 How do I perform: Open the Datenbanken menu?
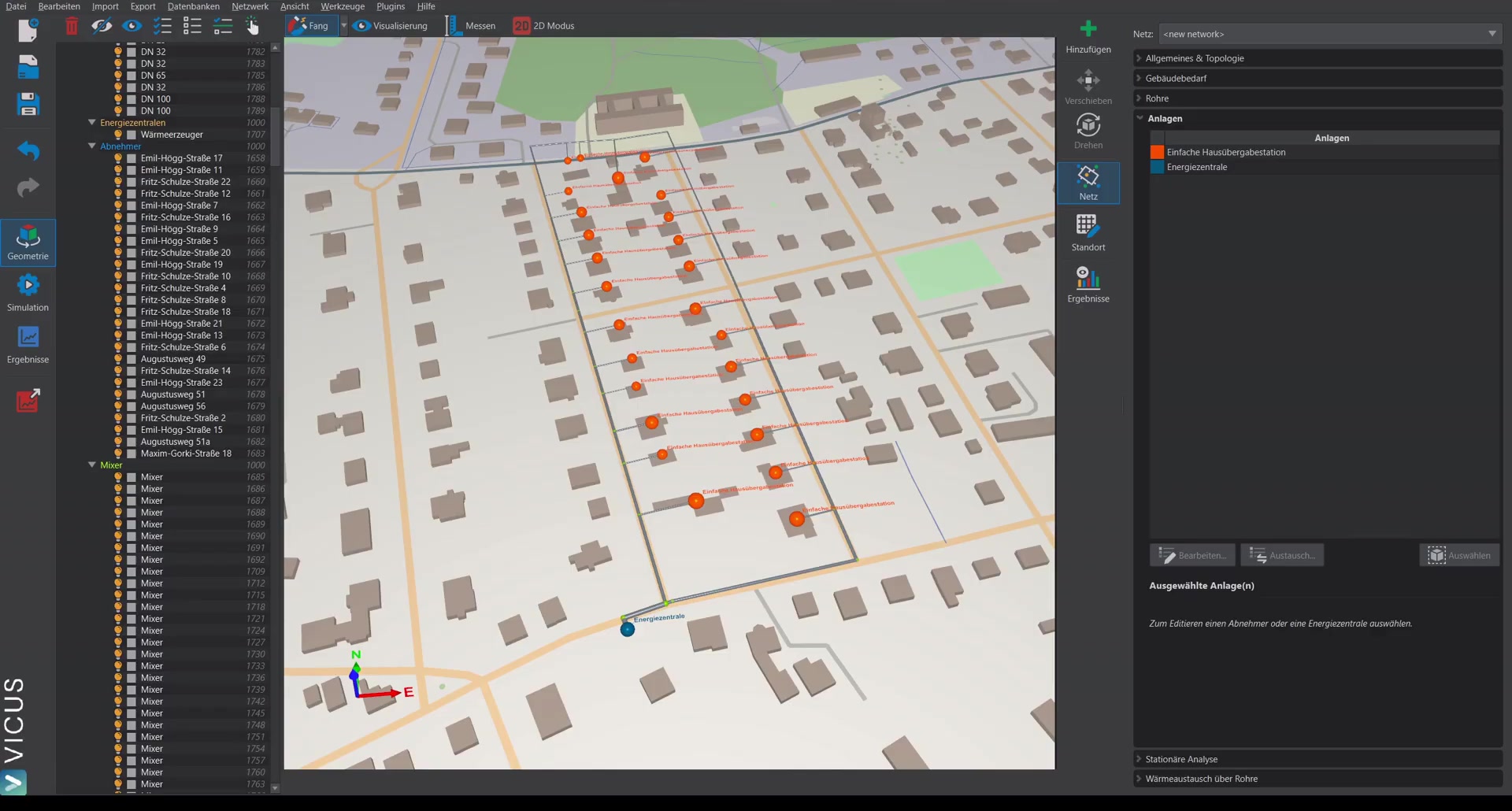tap(194, 6)
